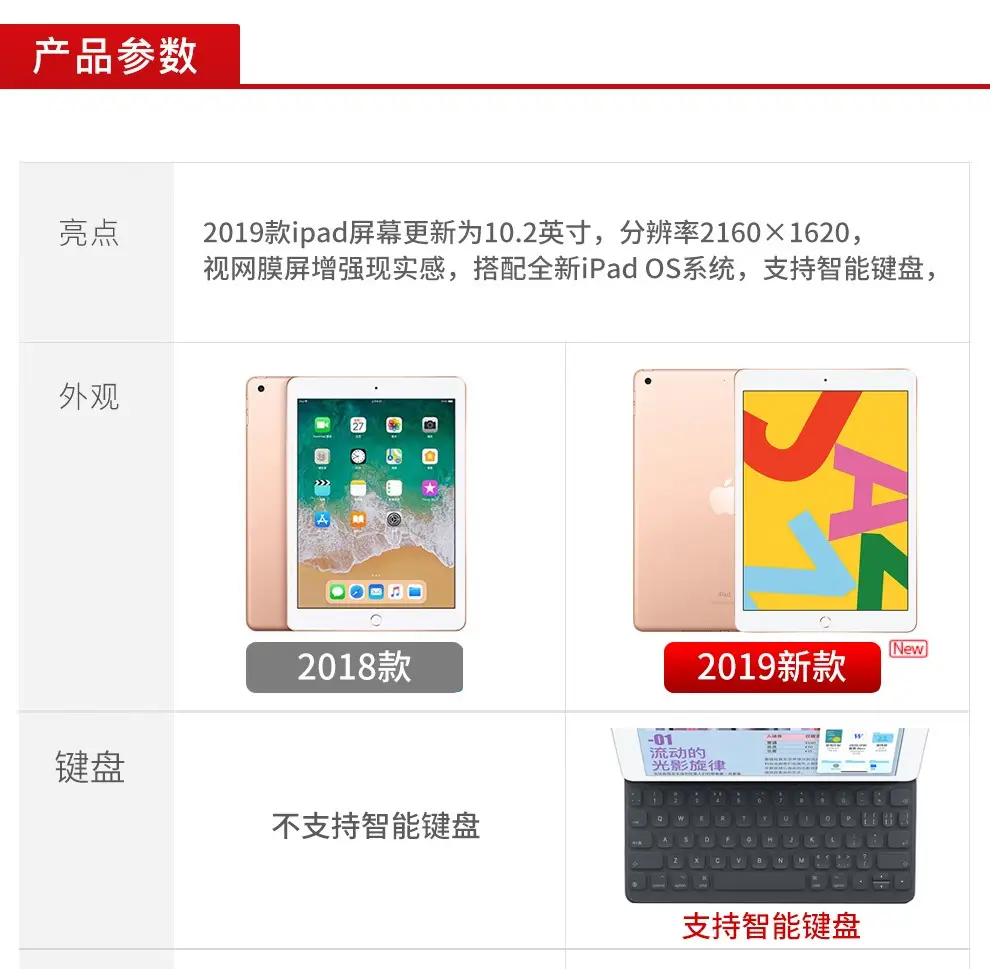The height and width of the screenshot is (969, 990).
Task: Click the red New badge
Action: tap(908, 648)
